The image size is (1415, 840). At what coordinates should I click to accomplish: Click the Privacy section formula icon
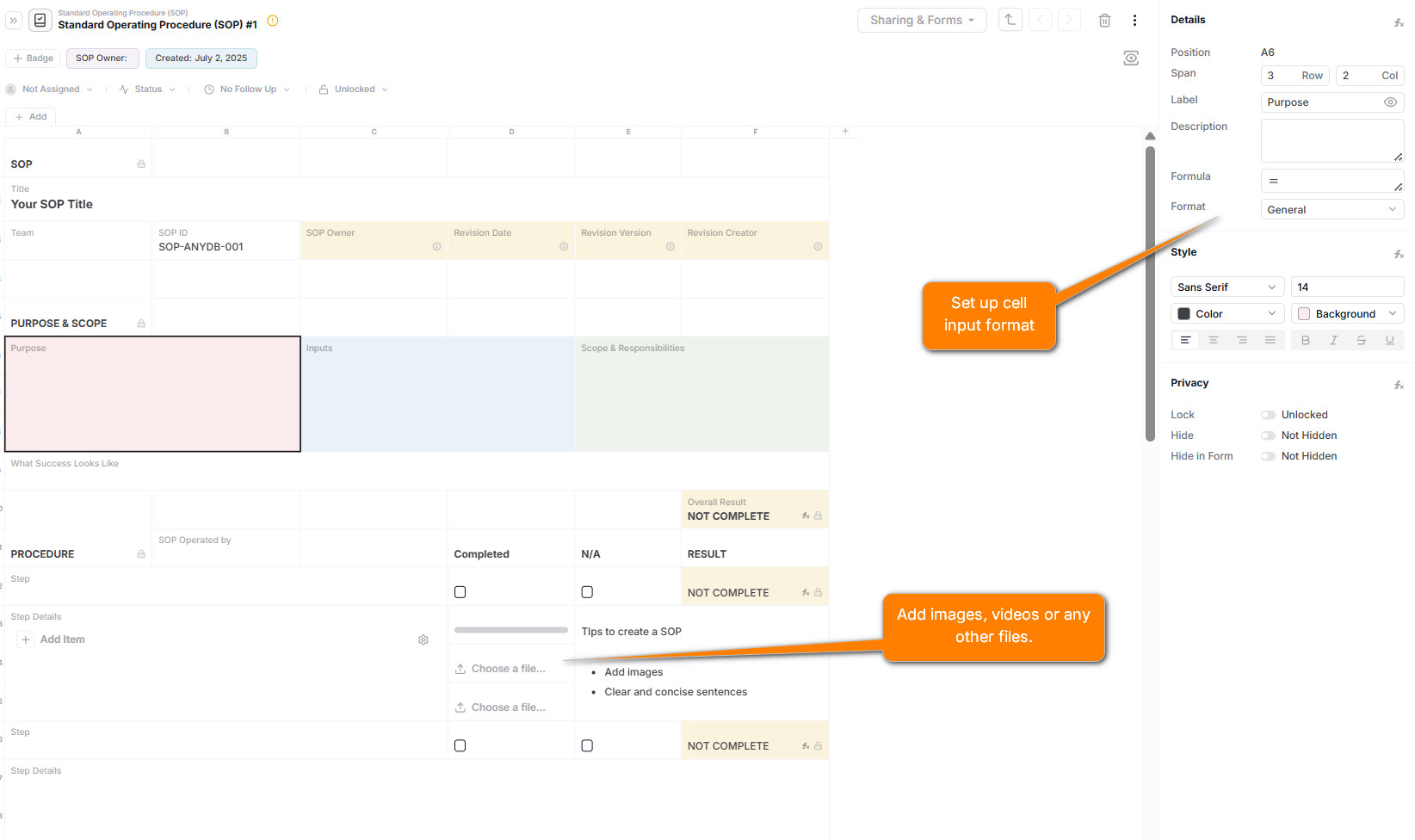tap(1399, 385)
